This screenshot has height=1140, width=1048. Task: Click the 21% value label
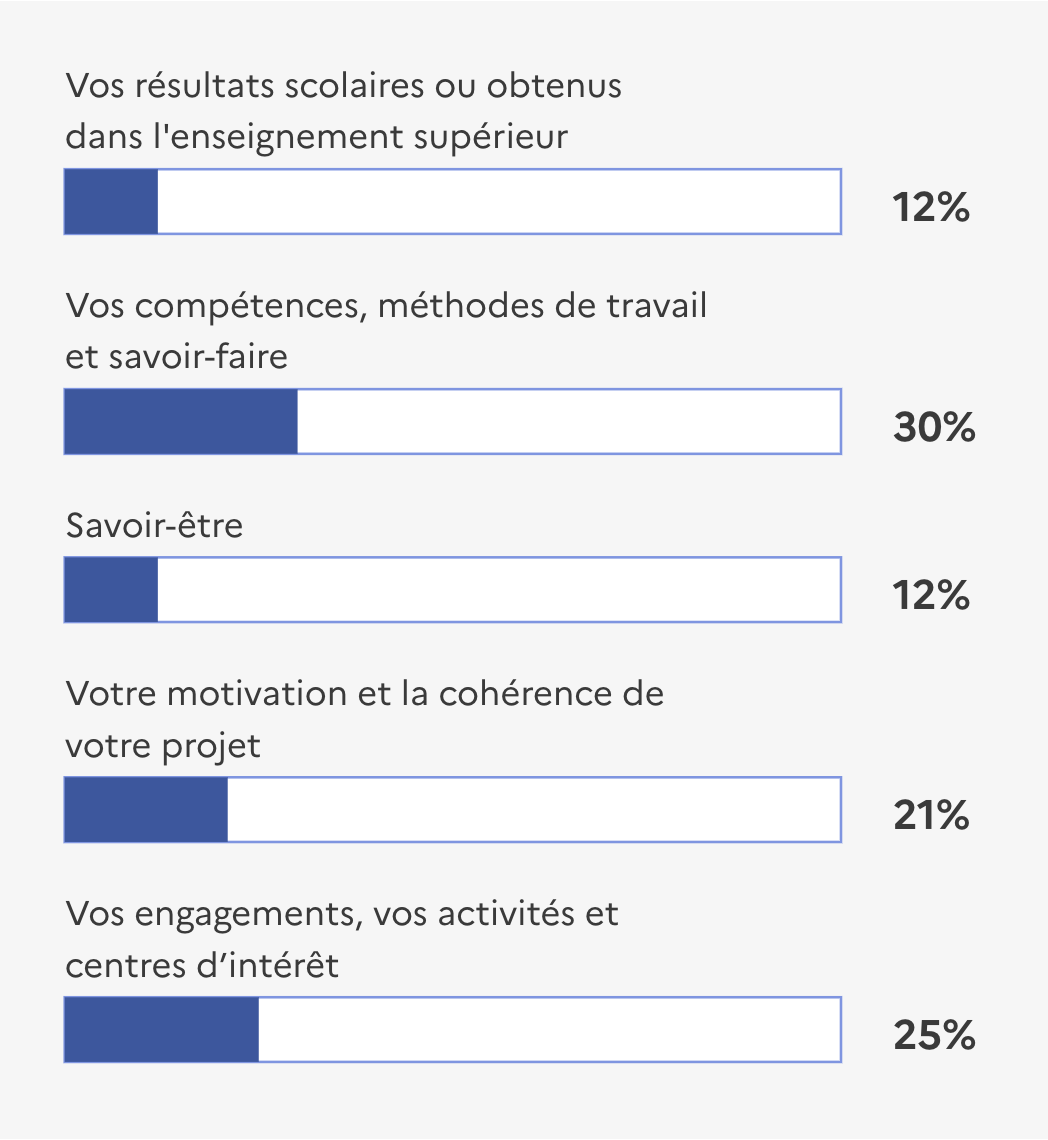click(932, 815)
